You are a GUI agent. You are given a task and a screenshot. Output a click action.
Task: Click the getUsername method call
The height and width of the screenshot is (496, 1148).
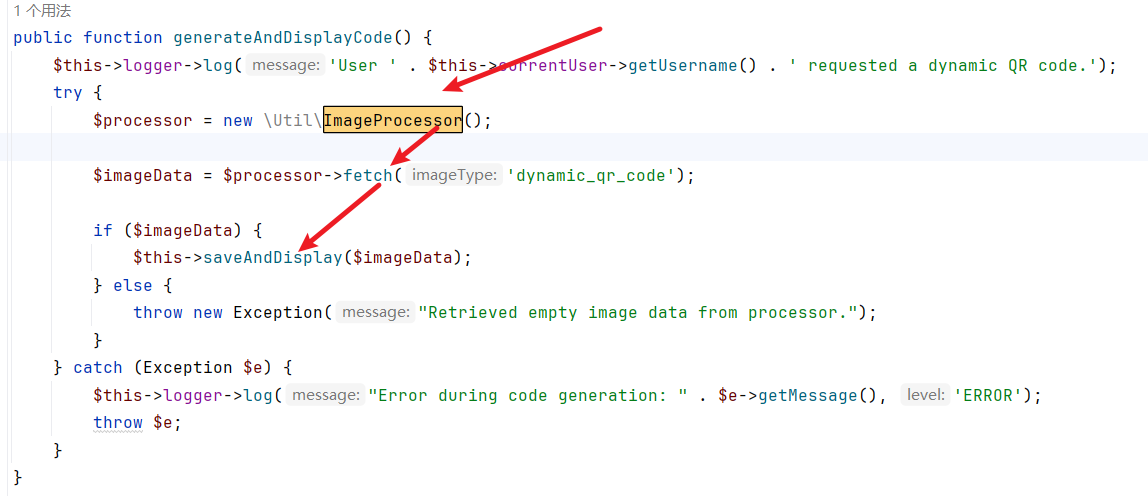(x=682, y=65)
